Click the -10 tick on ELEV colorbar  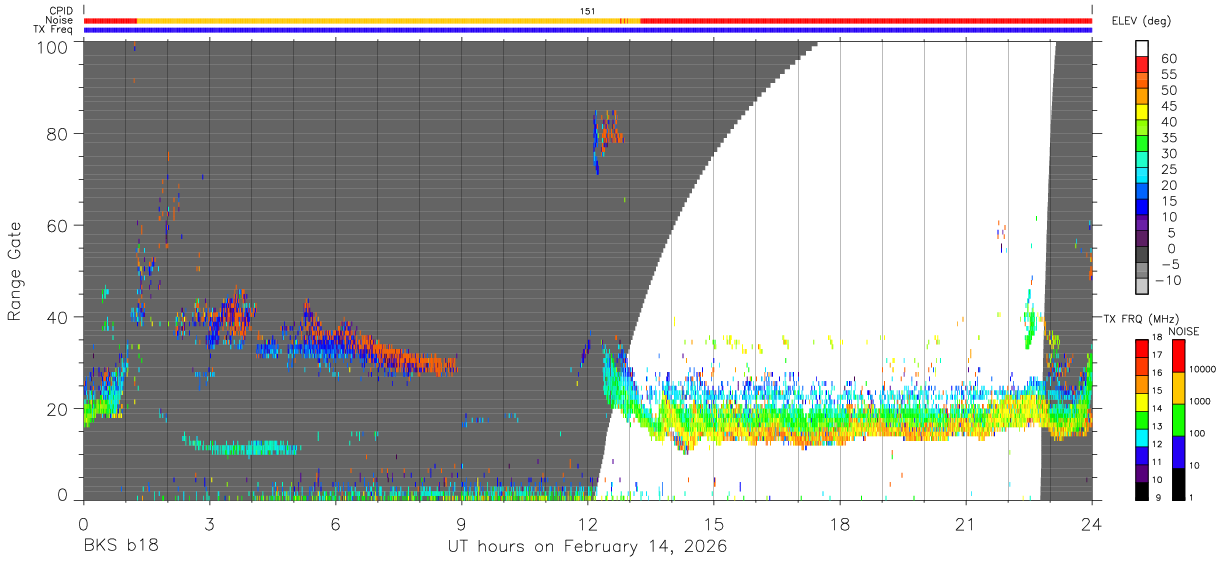tap(1166, 281)
